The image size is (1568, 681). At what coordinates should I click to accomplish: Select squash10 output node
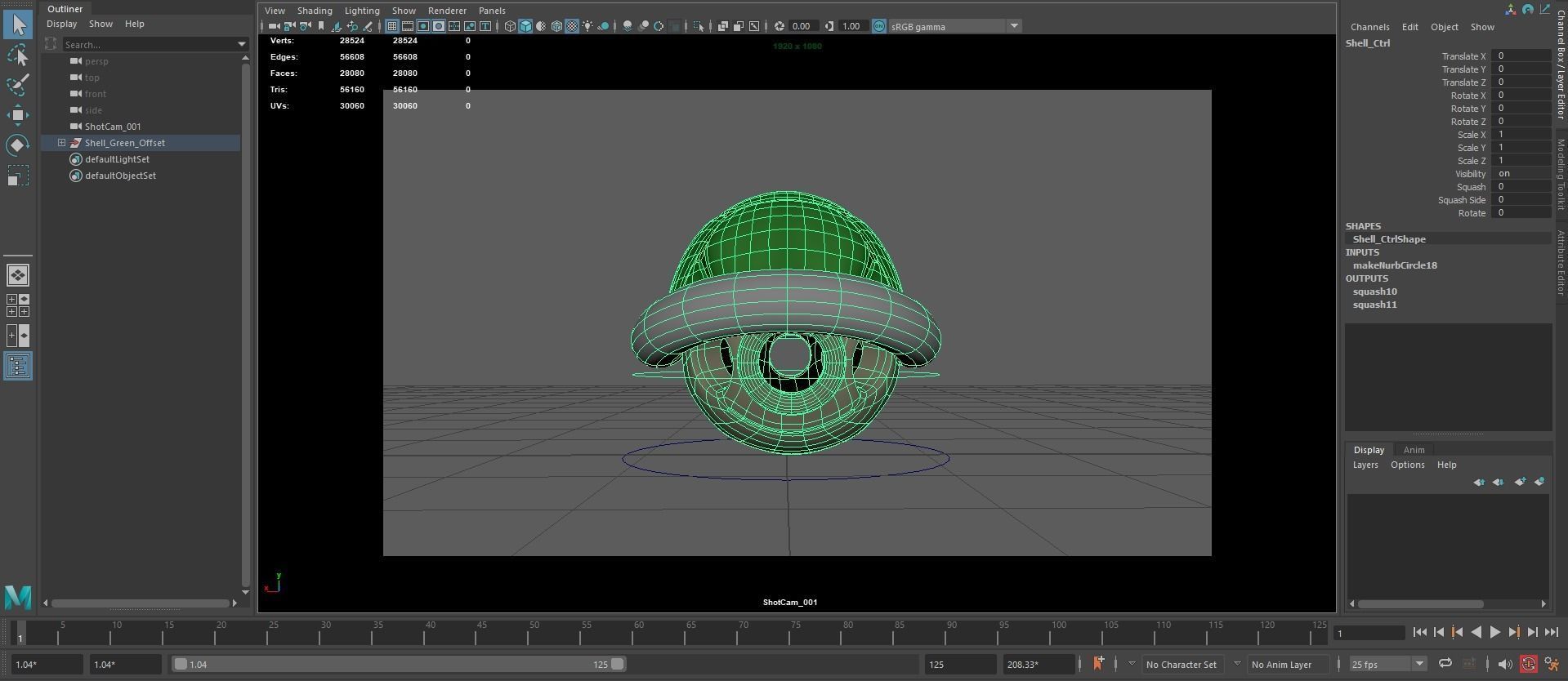(1374, 292)
